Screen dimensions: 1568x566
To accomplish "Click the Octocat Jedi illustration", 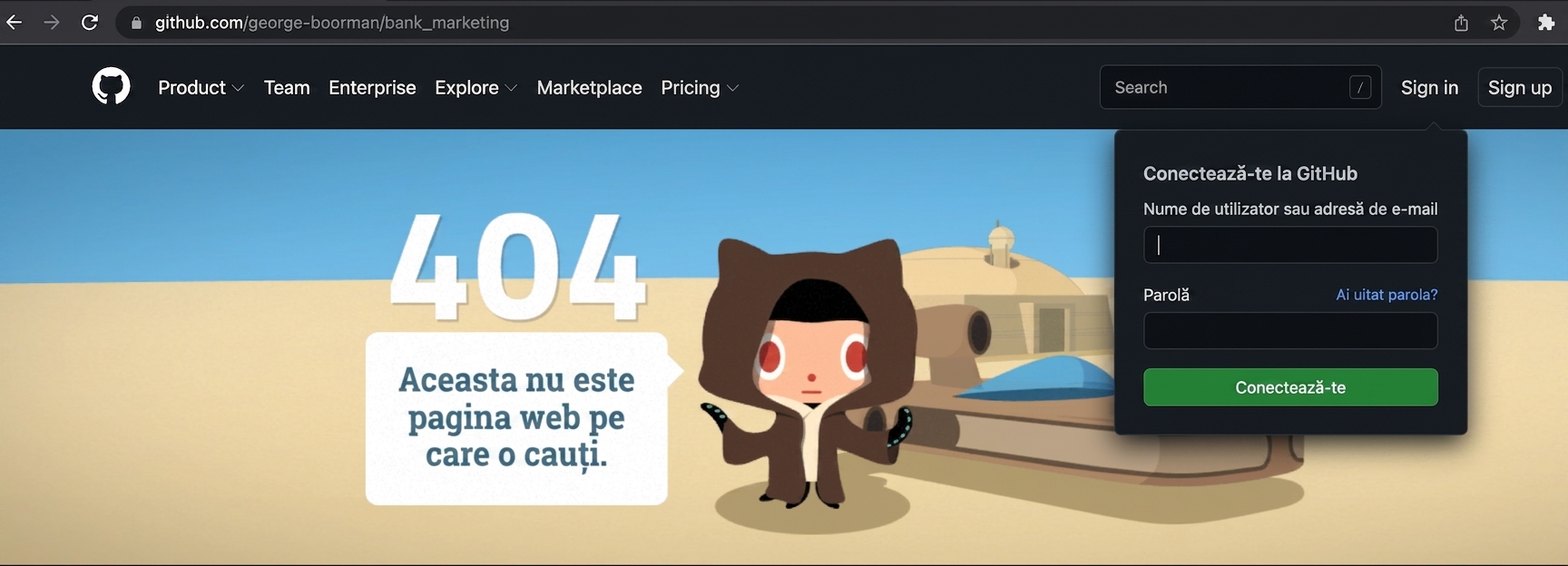I will point(808,374).
